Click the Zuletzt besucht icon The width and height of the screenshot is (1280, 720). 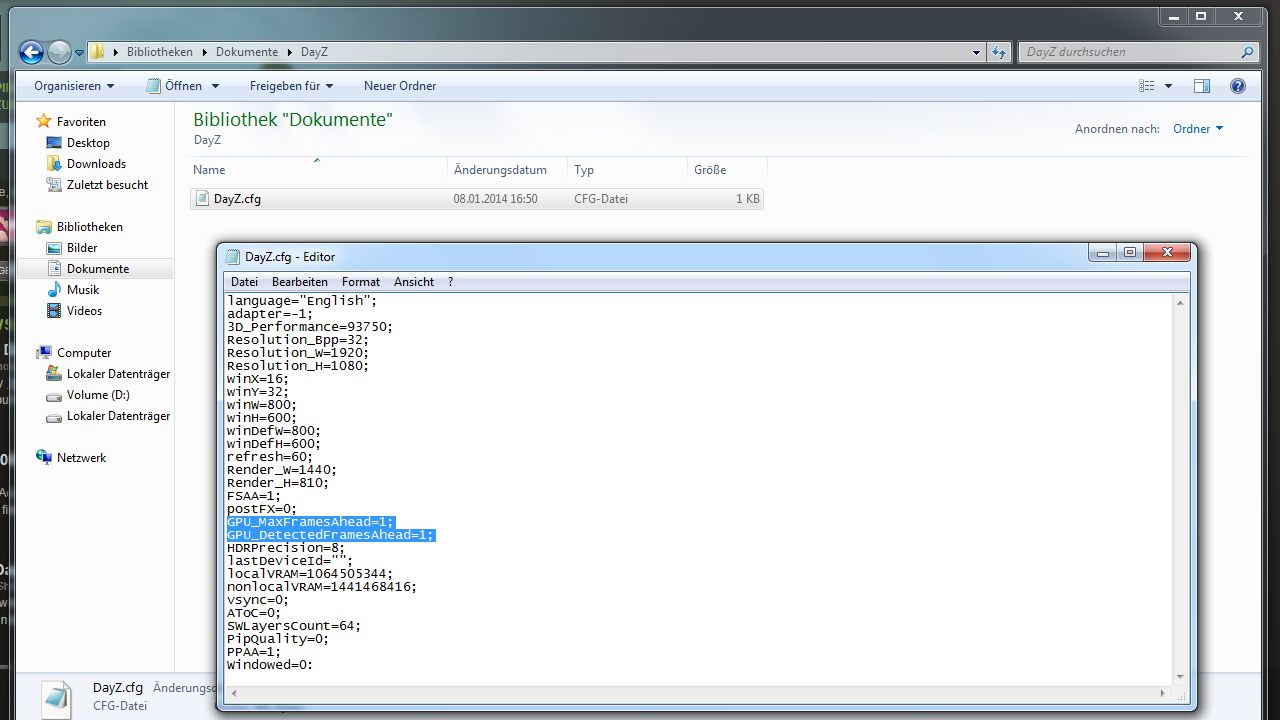coord(54,185)
